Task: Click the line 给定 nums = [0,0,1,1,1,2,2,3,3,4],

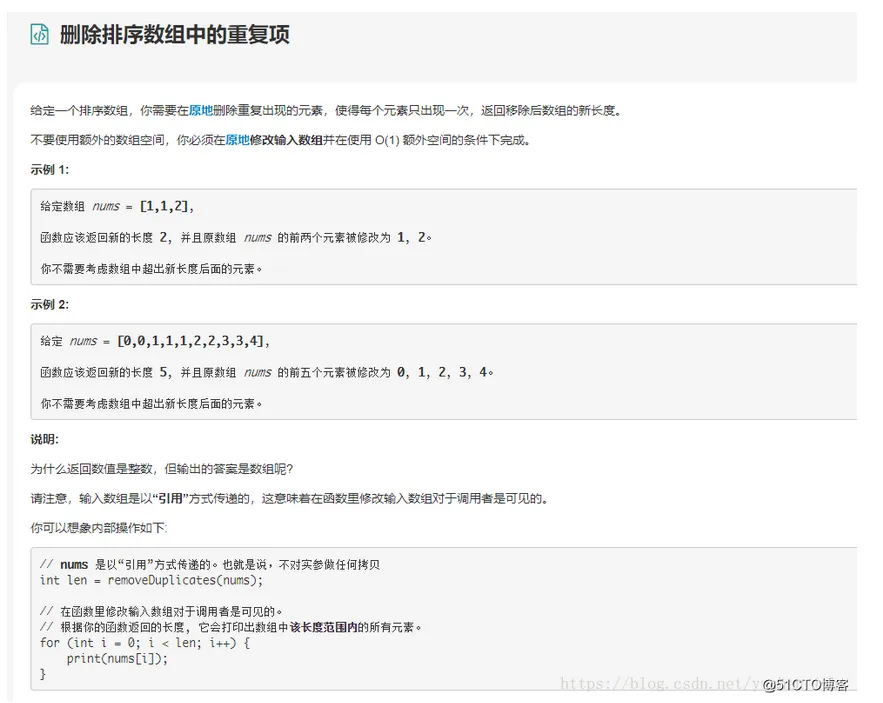Action: point(155,341)
